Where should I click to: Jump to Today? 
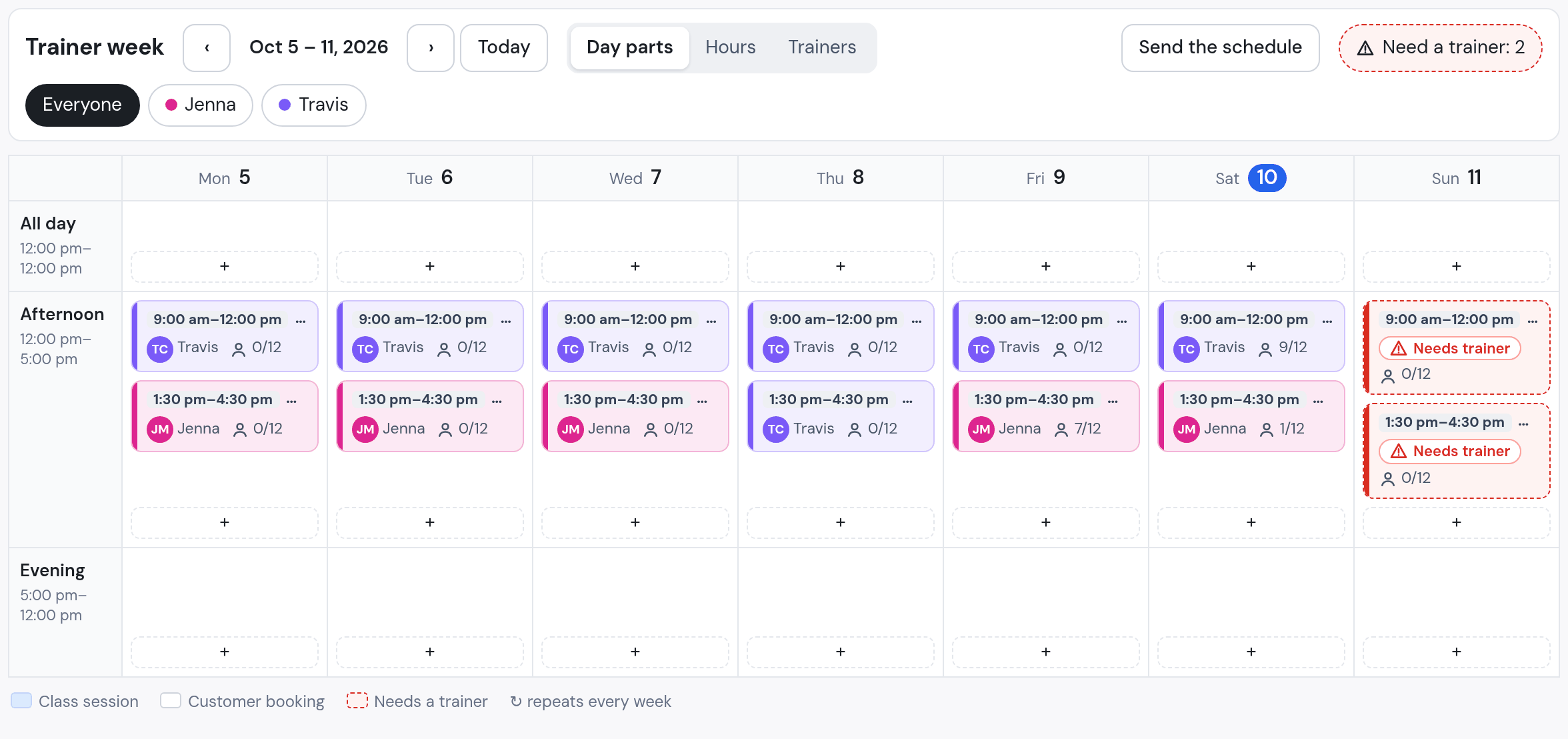coord(504,47)
